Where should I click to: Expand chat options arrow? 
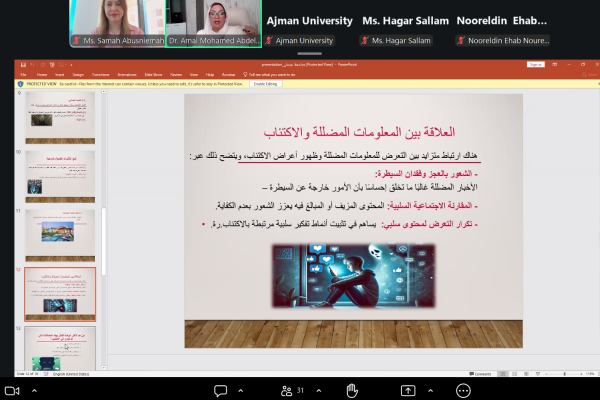click(241, 391)
